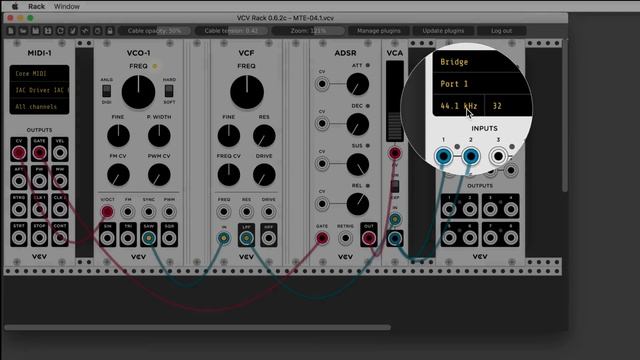Toggle the ANLG/DIGI switch on VCO-1
640x360 pixels.
[107, 91]
